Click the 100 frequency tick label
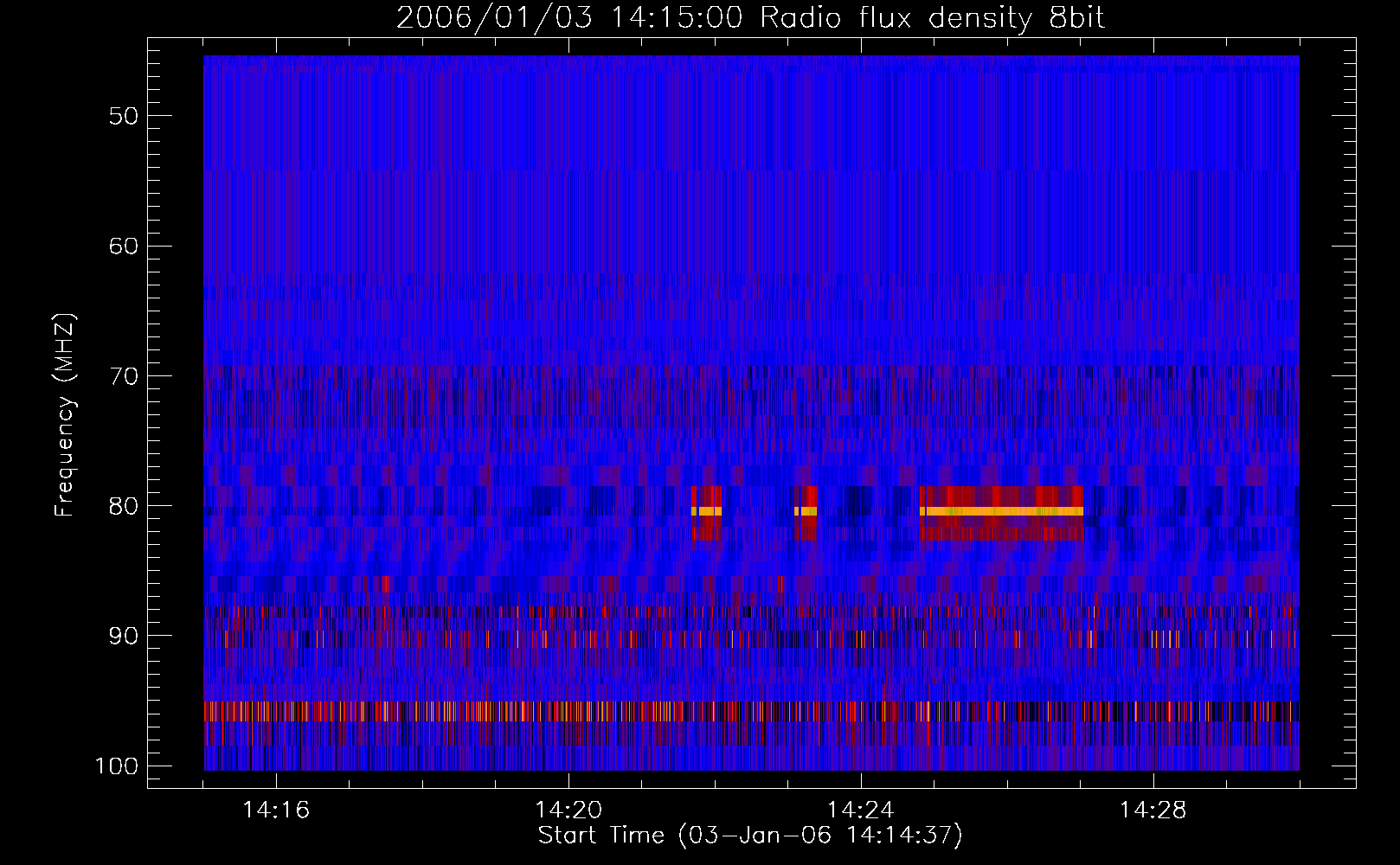The image size is (1400, 865). pyautogui.click(x=117, y=766)
